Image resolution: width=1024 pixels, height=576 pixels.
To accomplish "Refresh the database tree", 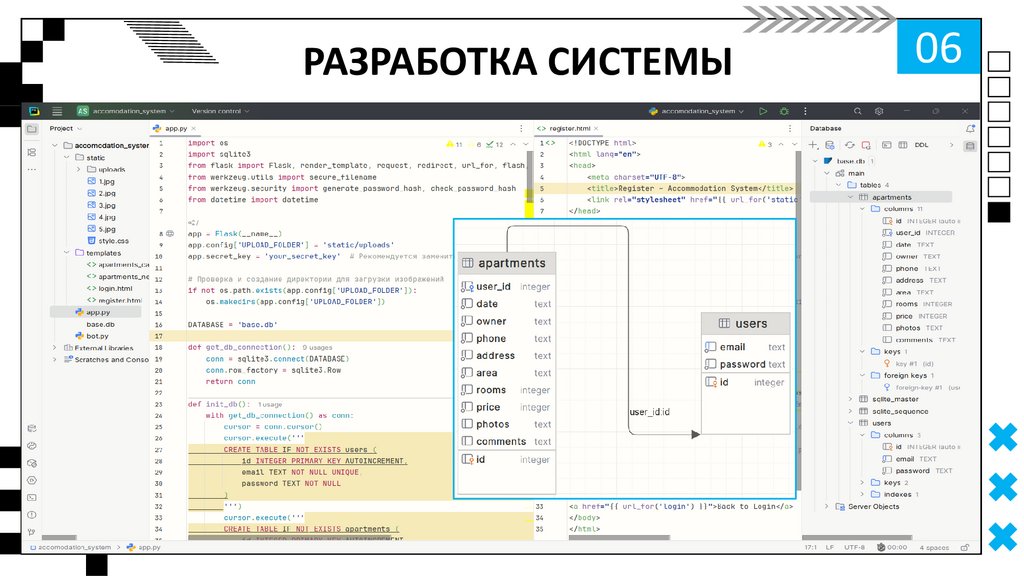I will tap(849, 145).
